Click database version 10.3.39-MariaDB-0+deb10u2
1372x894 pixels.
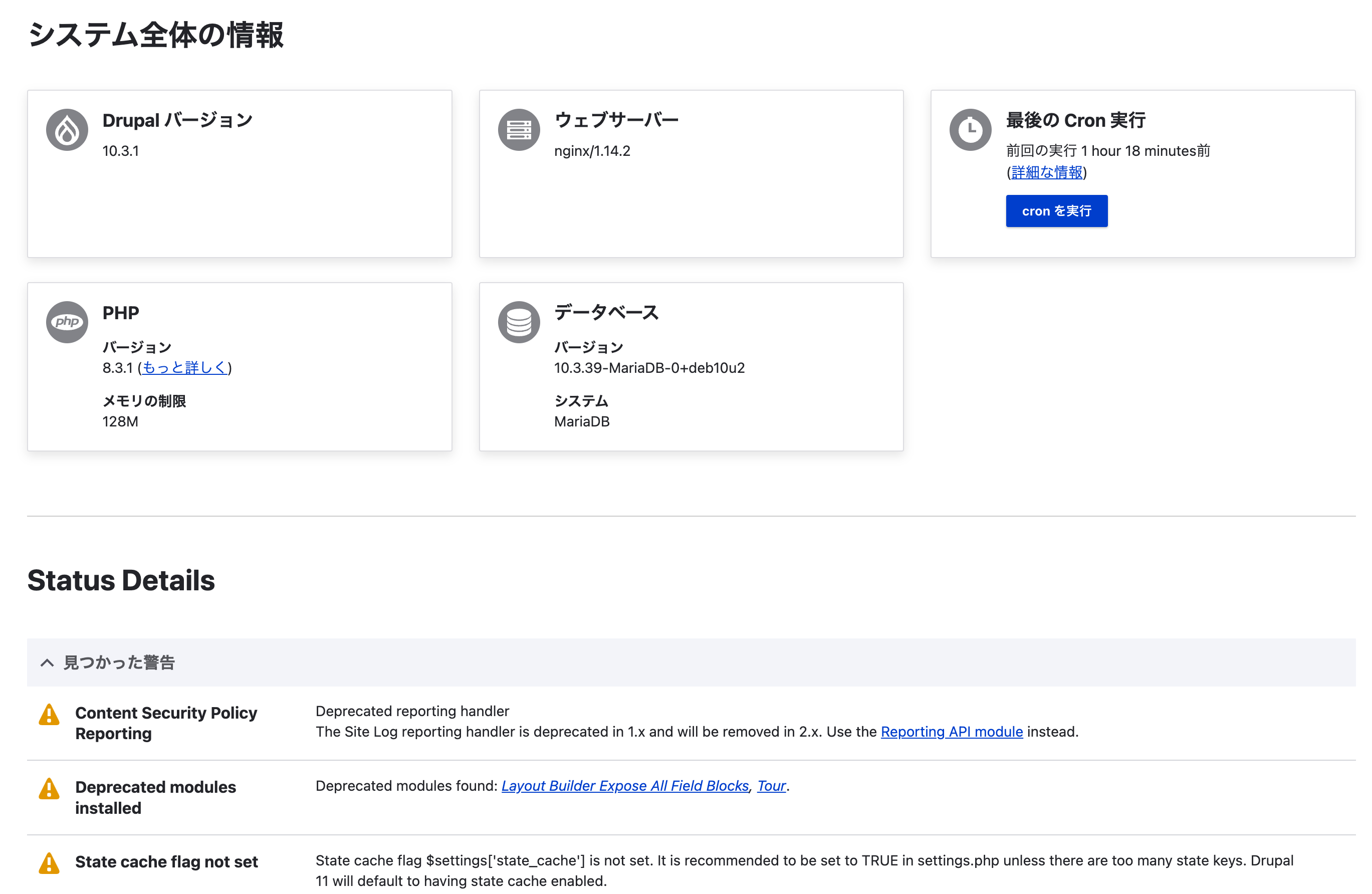(x=649, y=368)
